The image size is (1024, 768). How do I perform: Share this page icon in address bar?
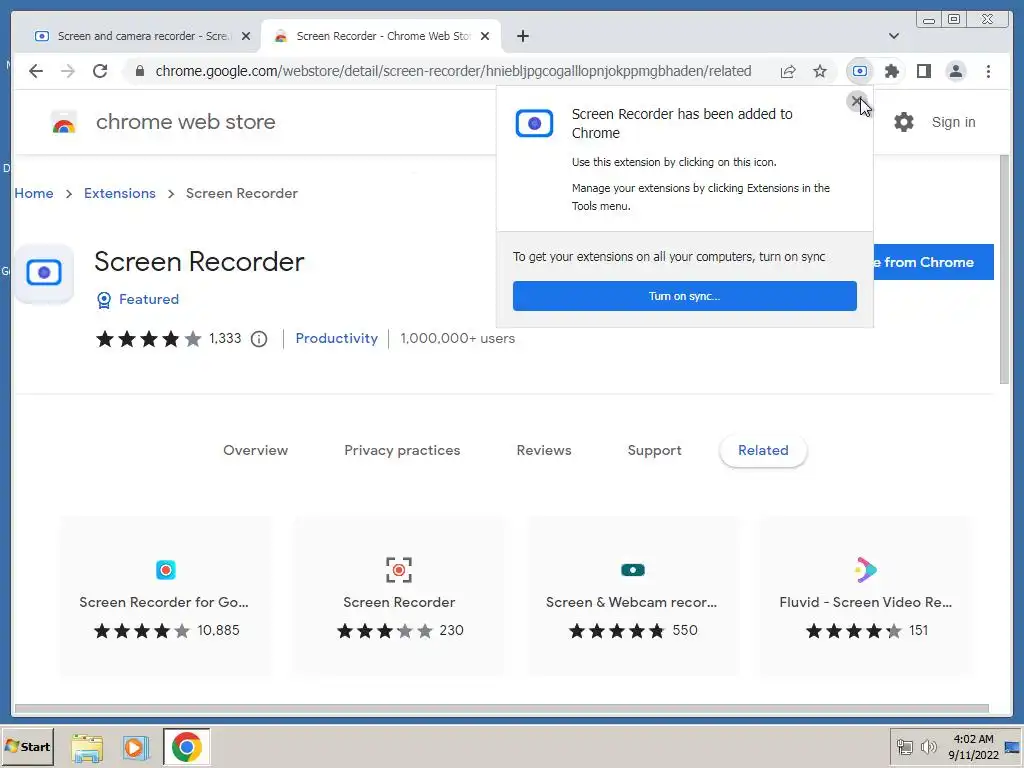click(788, 71)
